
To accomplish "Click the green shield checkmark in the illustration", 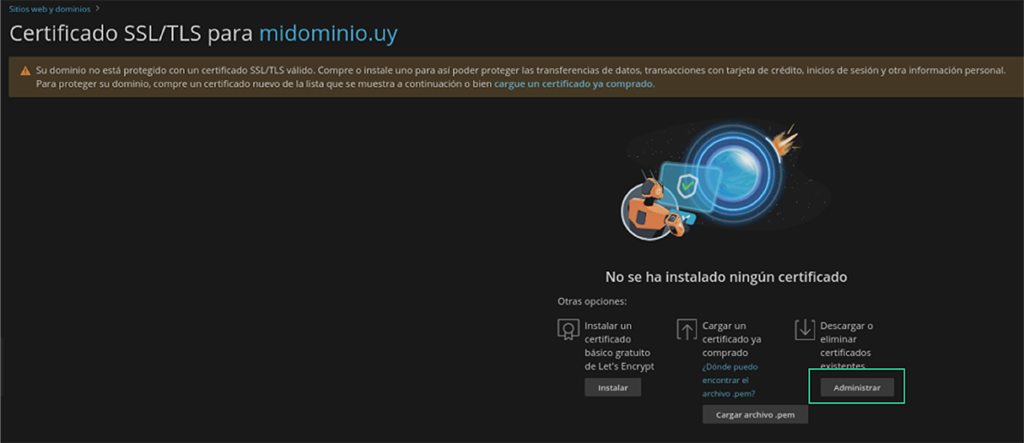I will tap(686, 185).
